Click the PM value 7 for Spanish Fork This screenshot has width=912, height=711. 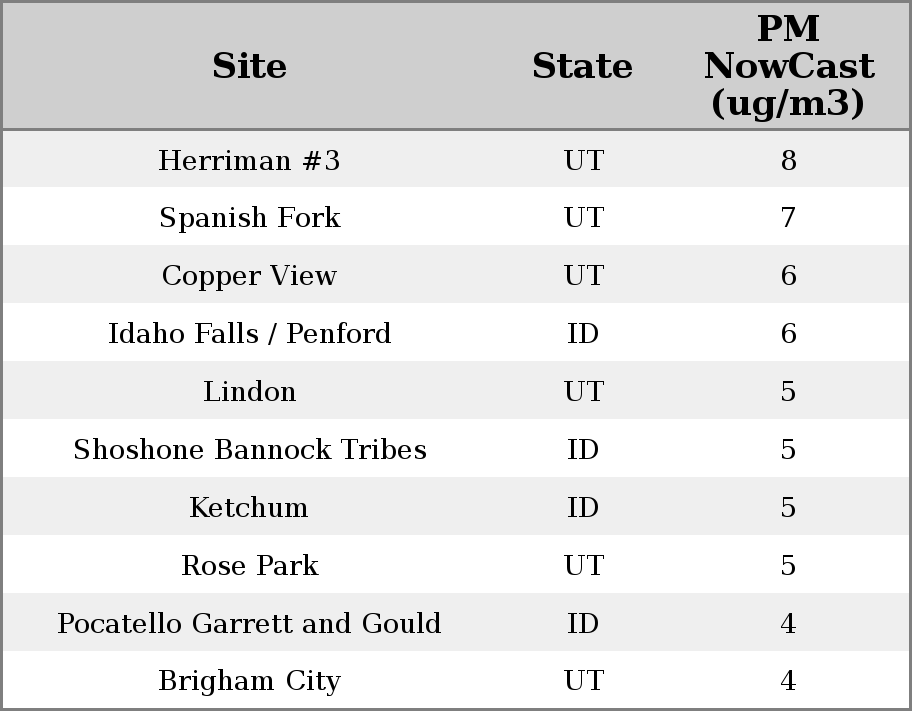[788, 218]
